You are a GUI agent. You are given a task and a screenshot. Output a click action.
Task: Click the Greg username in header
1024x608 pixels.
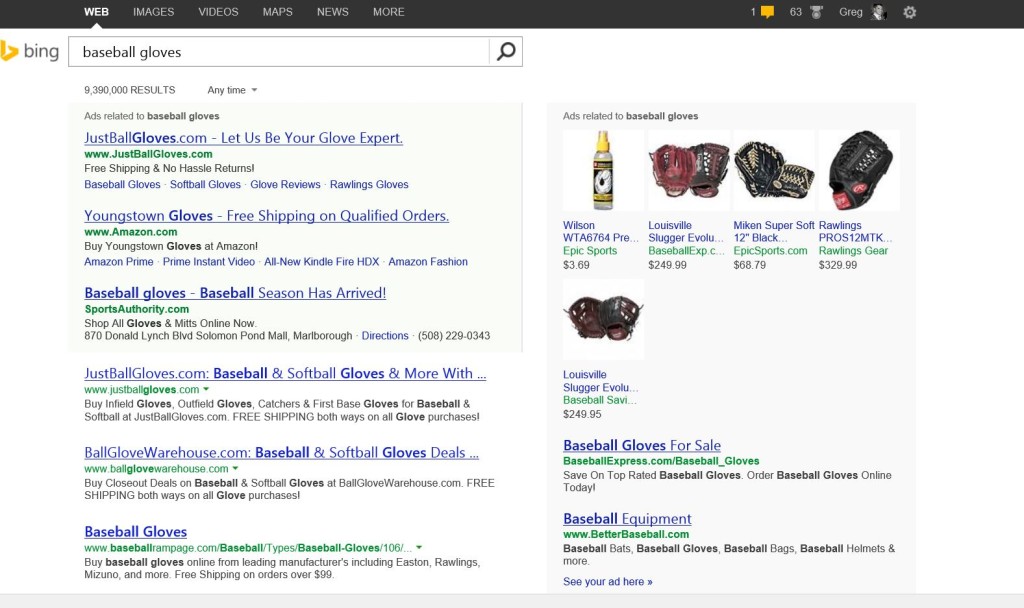[x=850, y=12]
